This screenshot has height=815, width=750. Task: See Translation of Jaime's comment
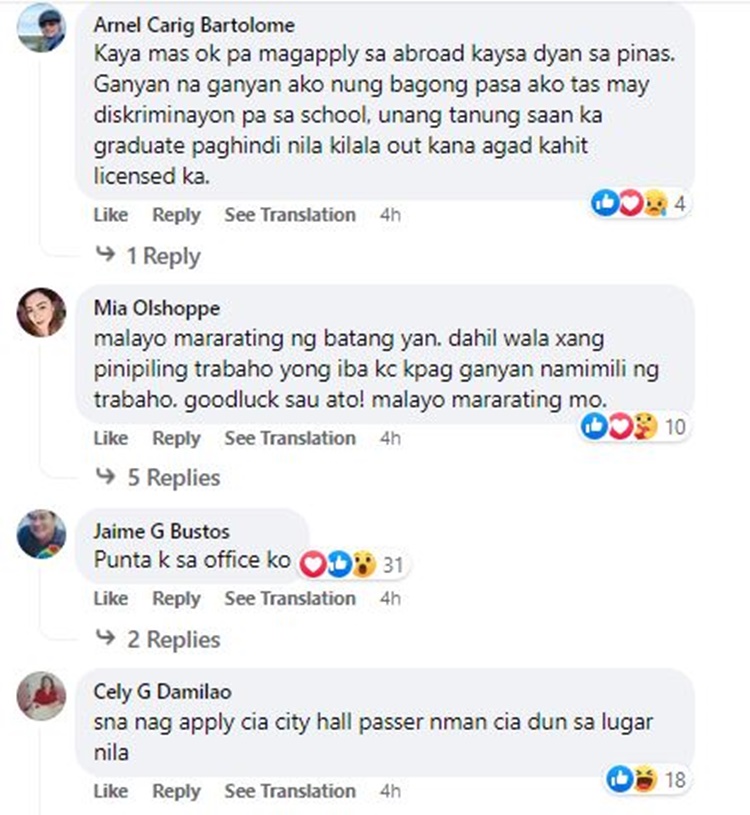290,598
